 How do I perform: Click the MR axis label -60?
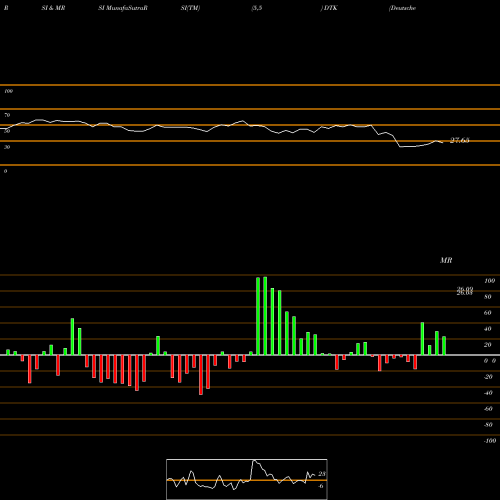(488, 409)
